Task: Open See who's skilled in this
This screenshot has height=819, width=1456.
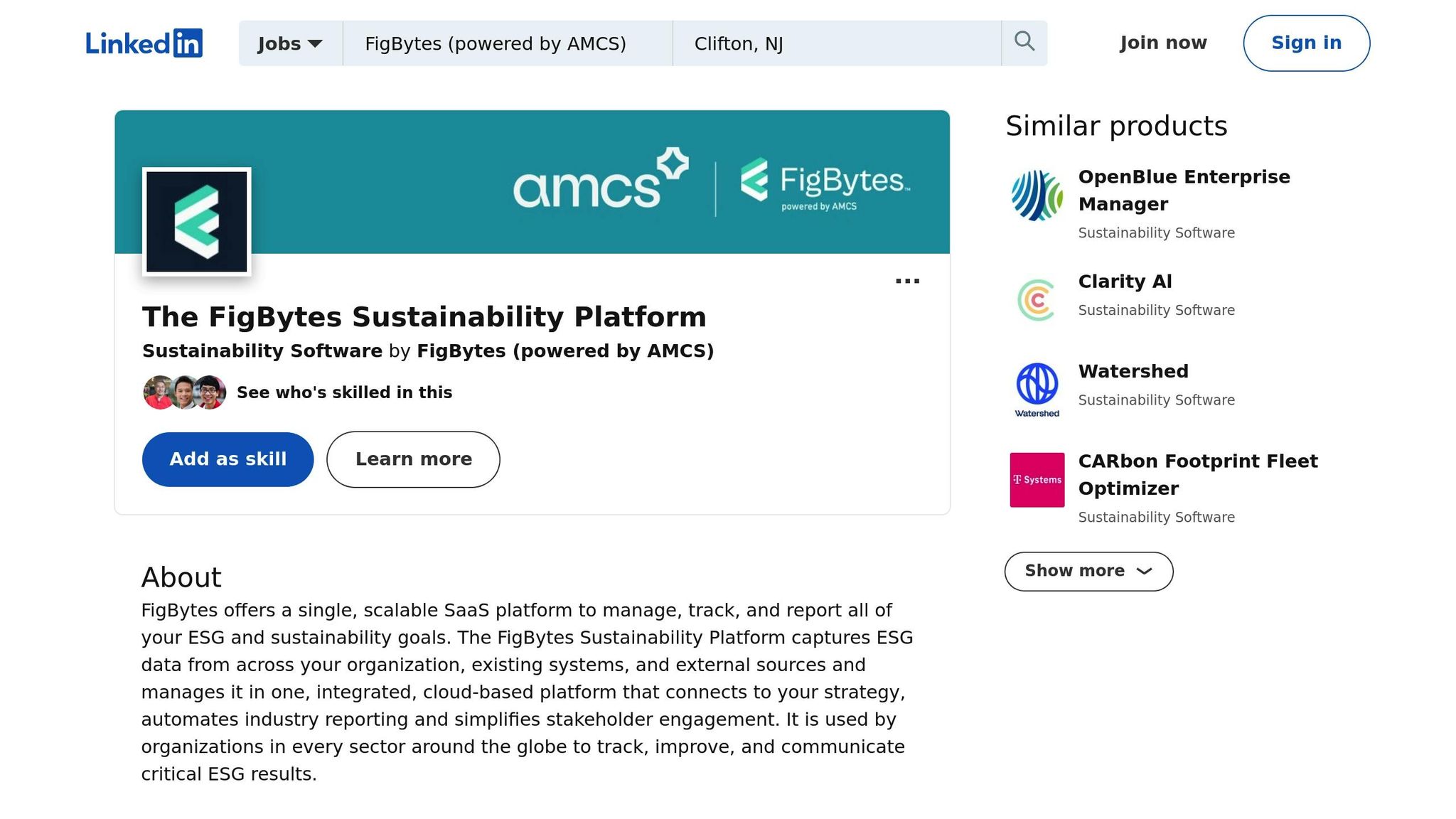Action: click(x=344, y=392)
